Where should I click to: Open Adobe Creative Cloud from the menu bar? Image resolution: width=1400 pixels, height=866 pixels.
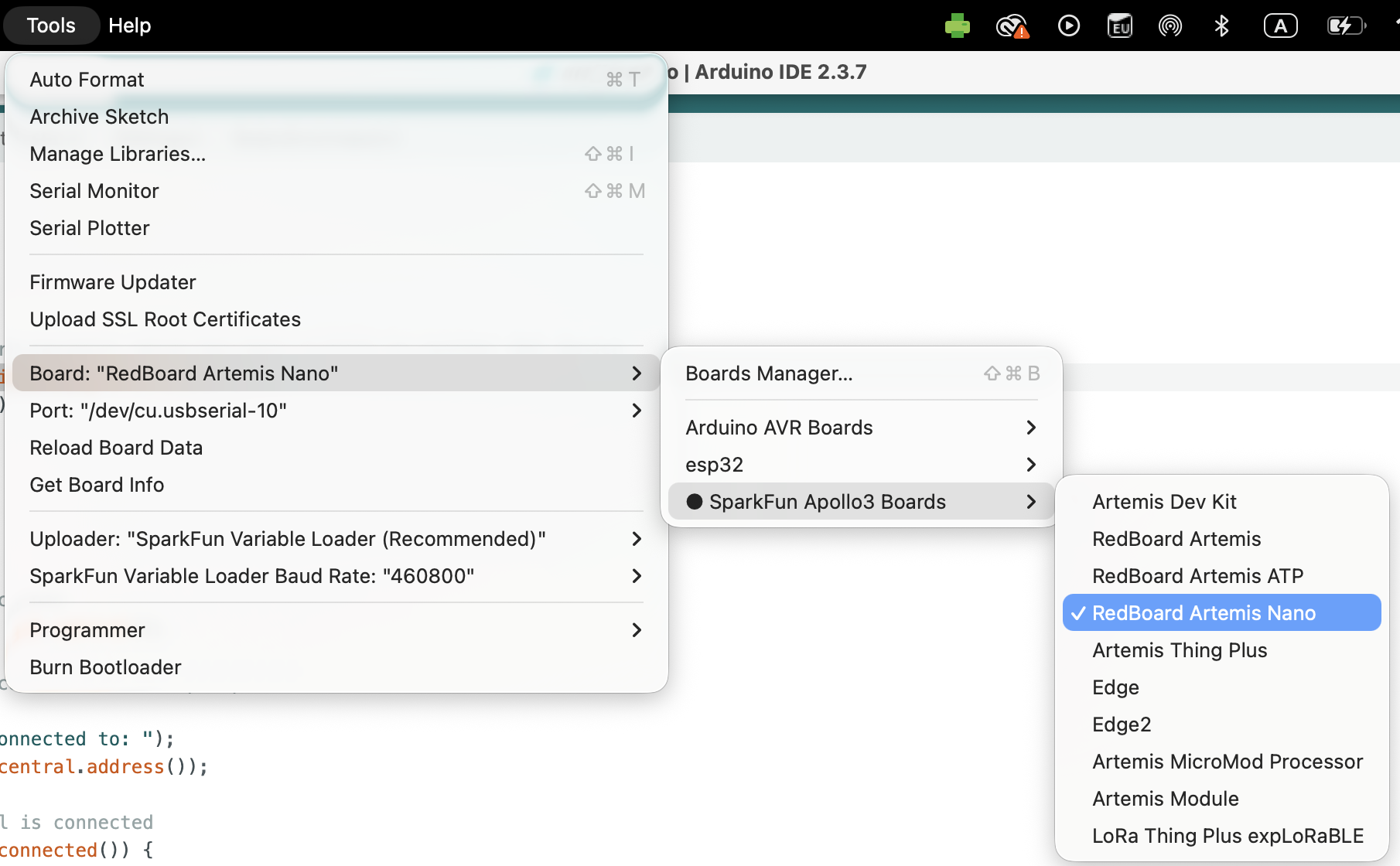click(x=1012, y=25)
